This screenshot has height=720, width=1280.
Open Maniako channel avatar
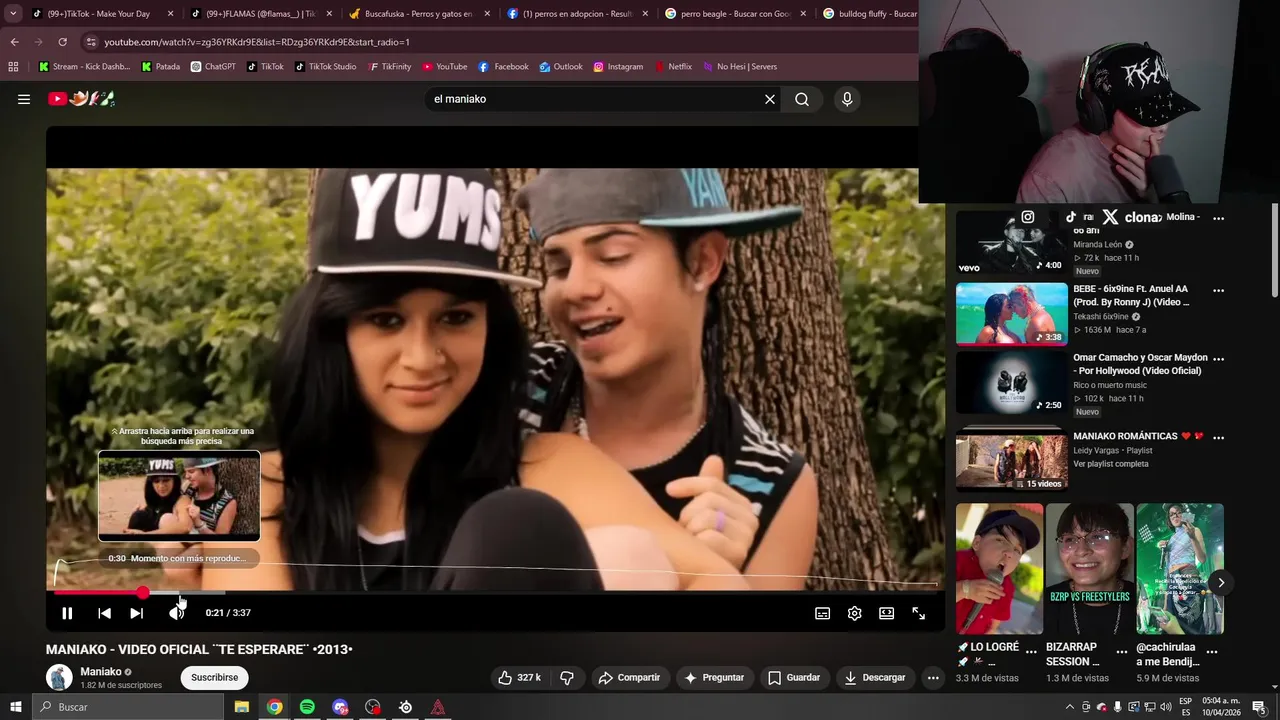59,677
